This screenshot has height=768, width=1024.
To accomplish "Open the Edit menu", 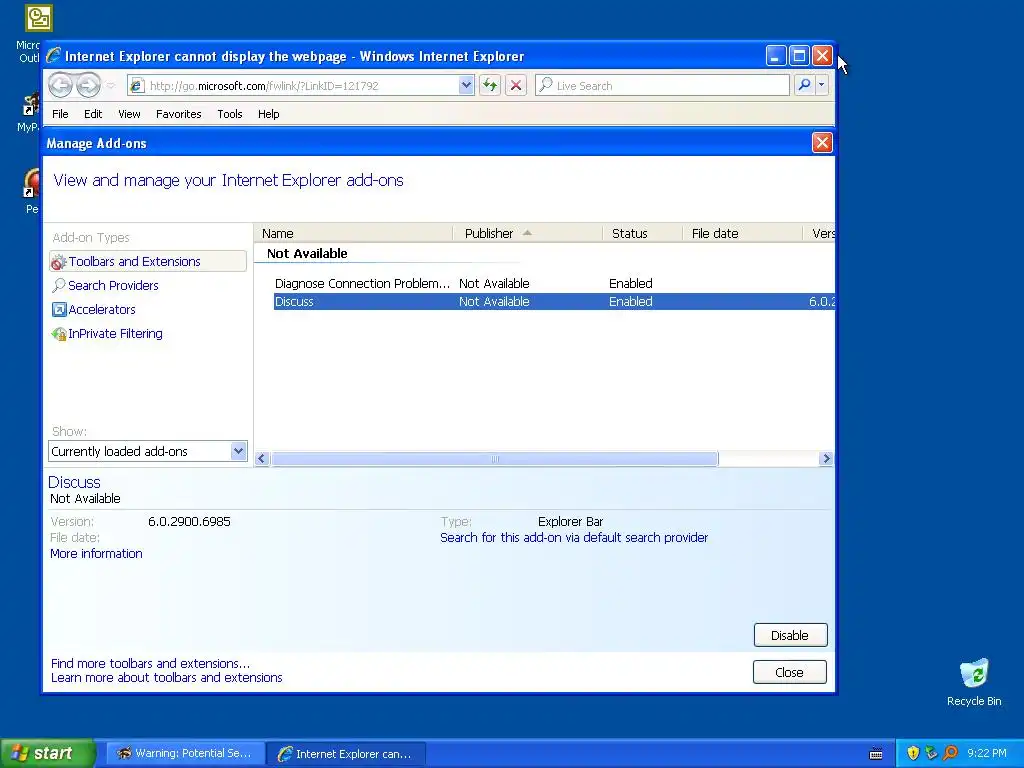I will pyautogui.click(x=93, y=114).
